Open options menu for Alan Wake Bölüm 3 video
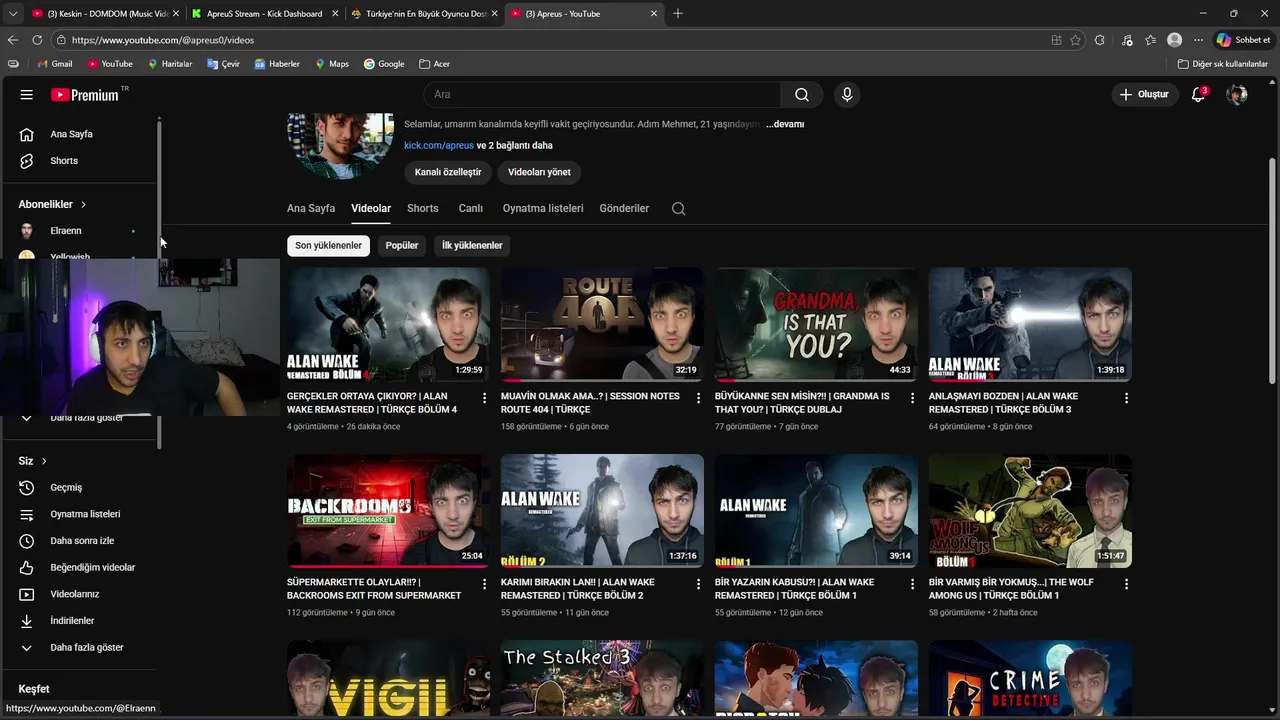Image resolution: width=1280 pixels, height=720 pixels. pos(1126,398)
